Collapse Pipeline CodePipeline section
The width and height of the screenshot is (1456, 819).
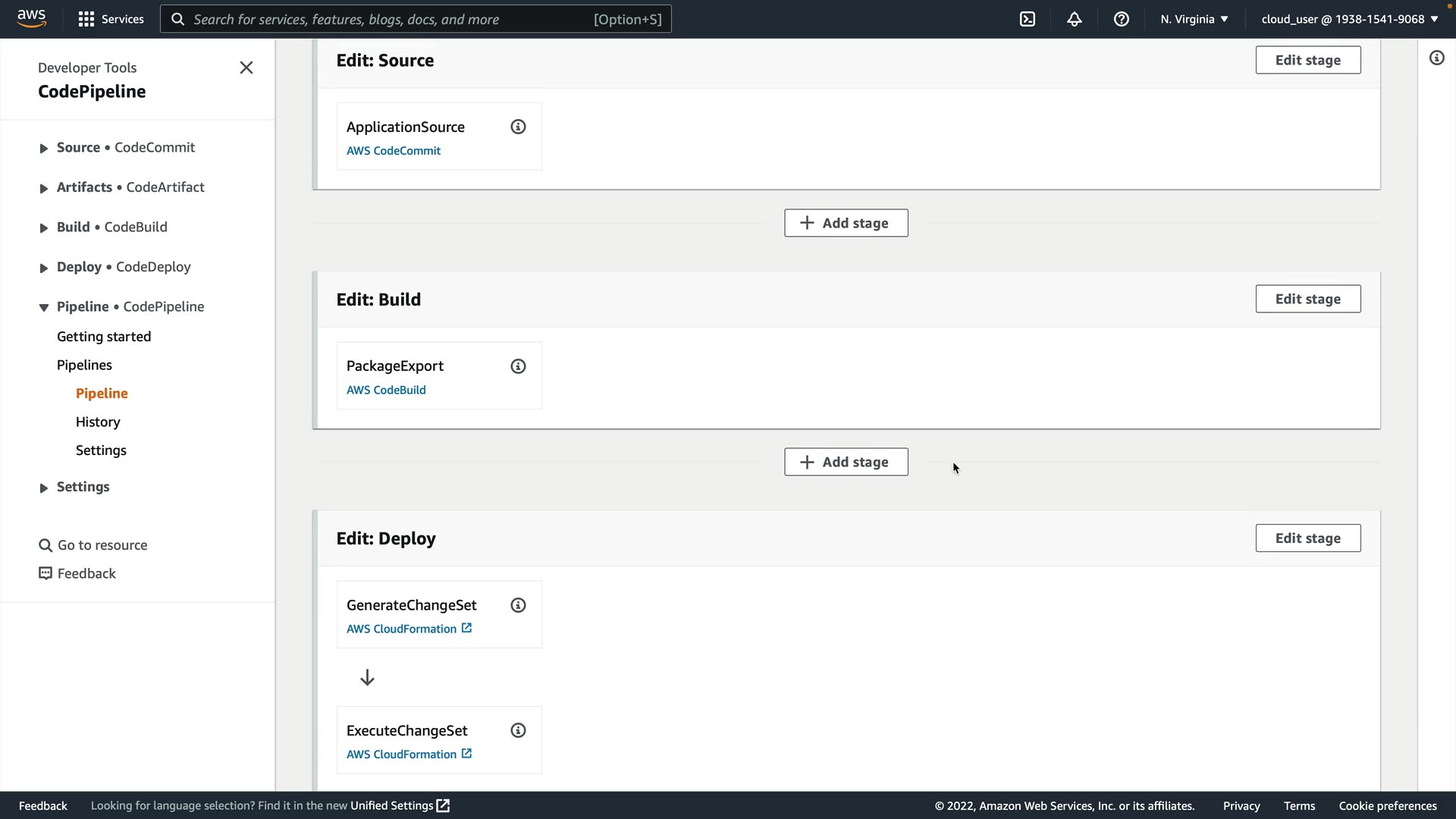tap(43, 307)
